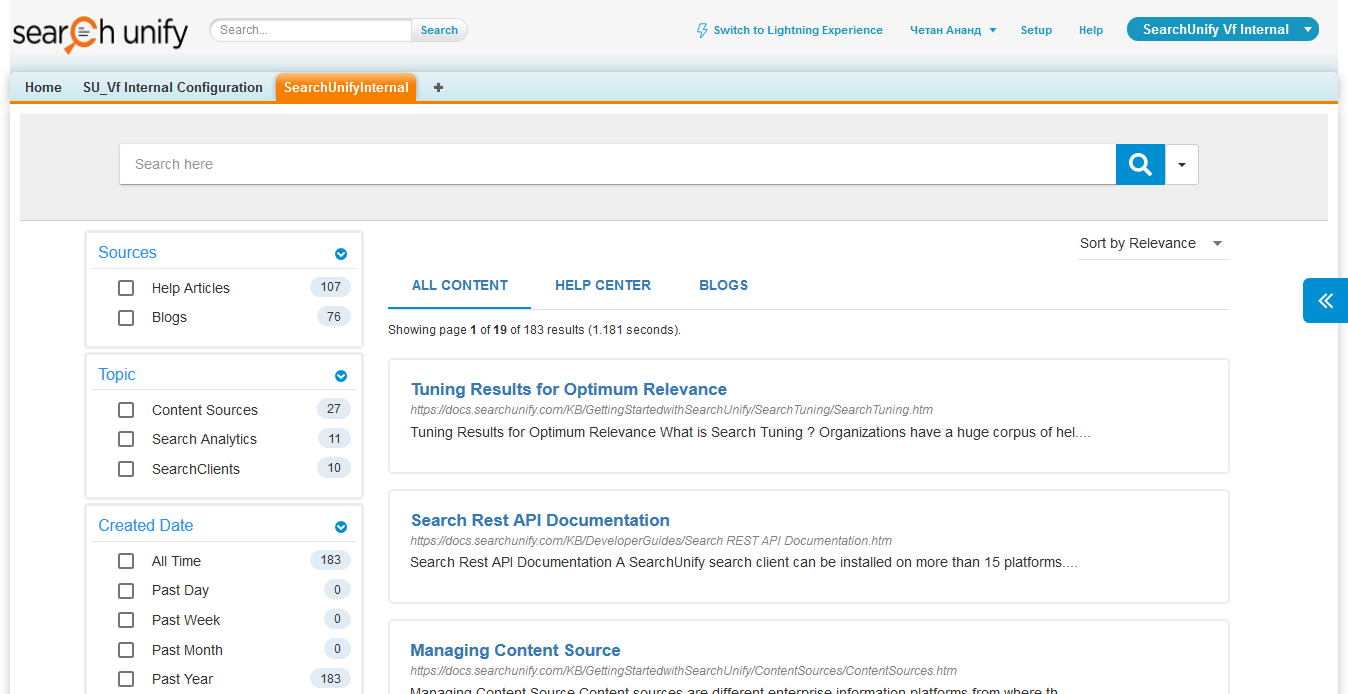
Task: Open the Sort by Relevance dropdown
Action: click(x=1152, y=243)
